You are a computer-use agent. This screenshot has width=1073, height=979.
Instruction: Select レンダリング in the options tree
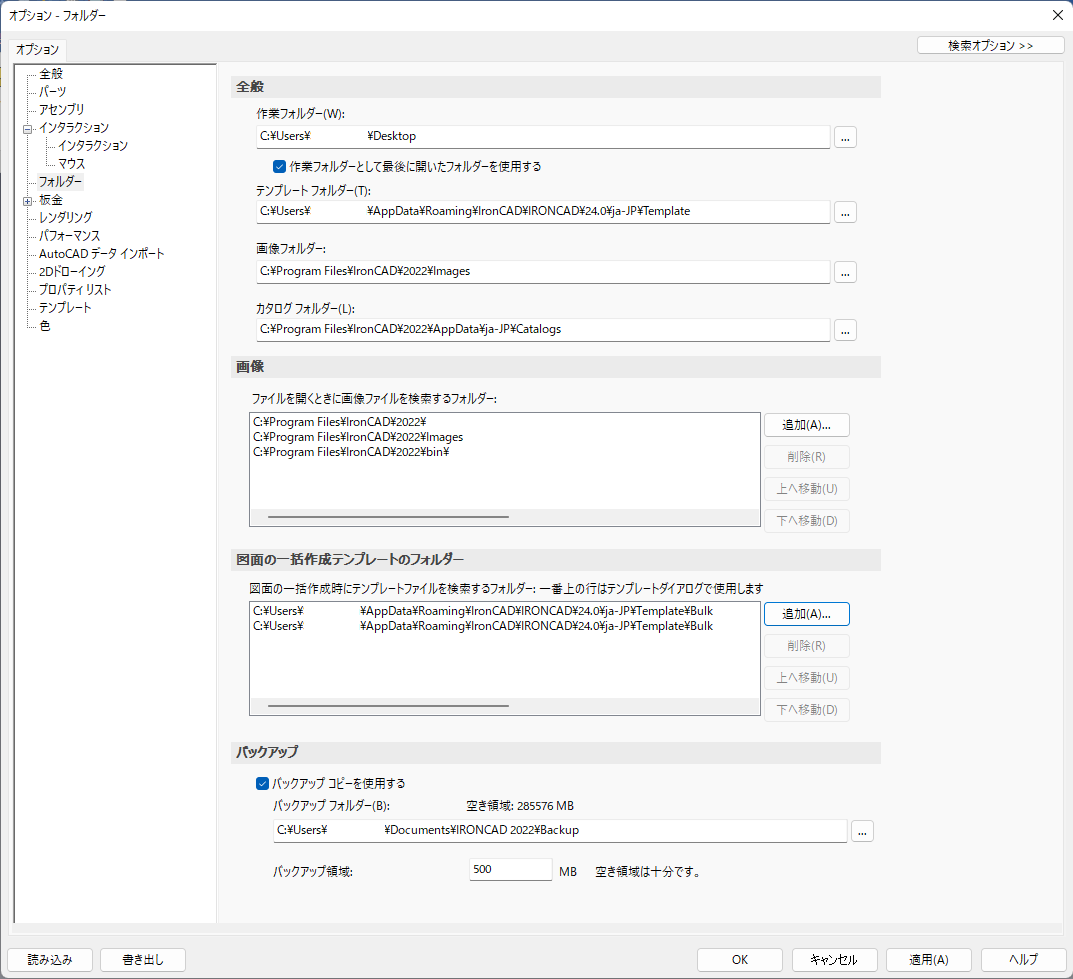[66, 218]
